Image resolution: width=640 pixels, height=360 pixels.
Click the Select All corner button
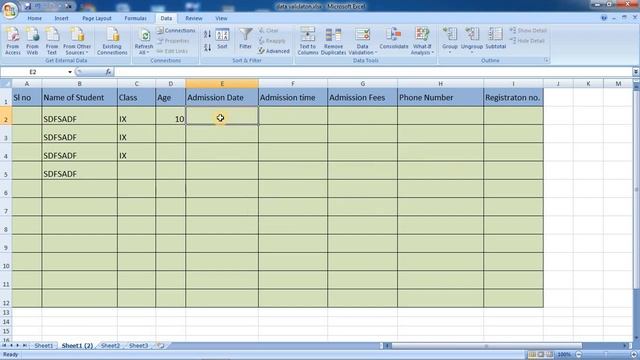pyautogui.click(x=6, y=84)
